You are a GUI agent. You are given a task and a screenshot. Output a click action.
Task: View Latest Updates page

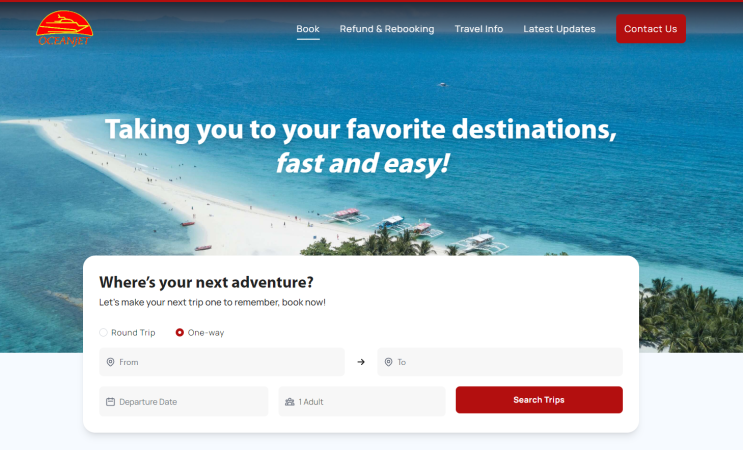[x=559, y=29]
